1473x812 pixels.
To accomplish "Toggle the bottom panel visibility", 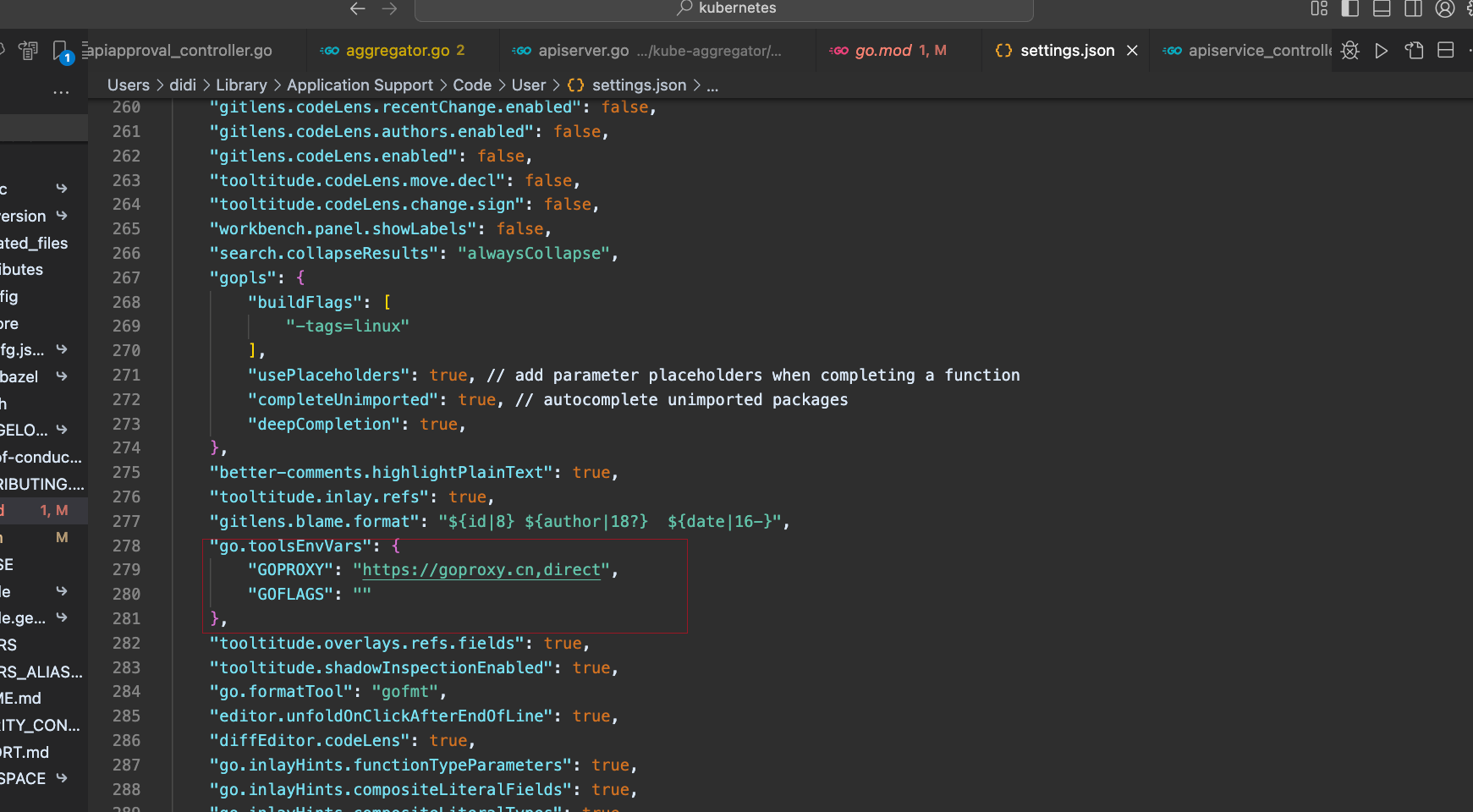I will (x=1382, y=8).
